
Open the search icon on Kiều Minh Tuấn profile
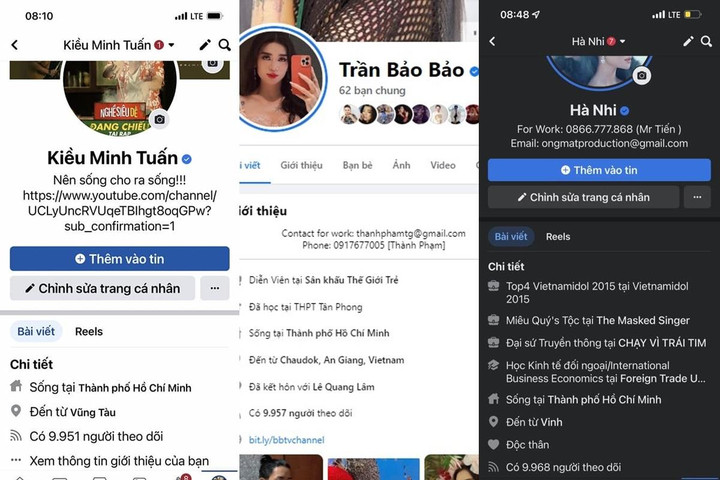tap(224, 45)
